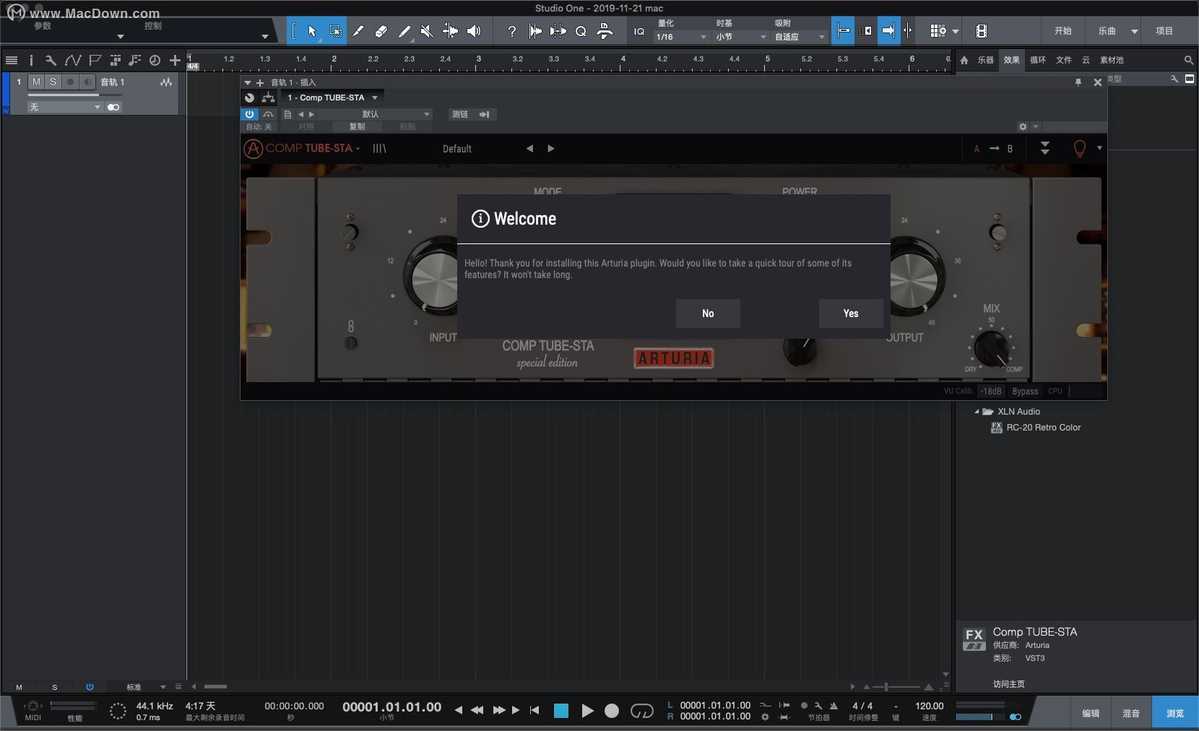Open 乐曲 dropdown arrow at top right
Screen dimensions: 1199x731
coord(1134,31)
